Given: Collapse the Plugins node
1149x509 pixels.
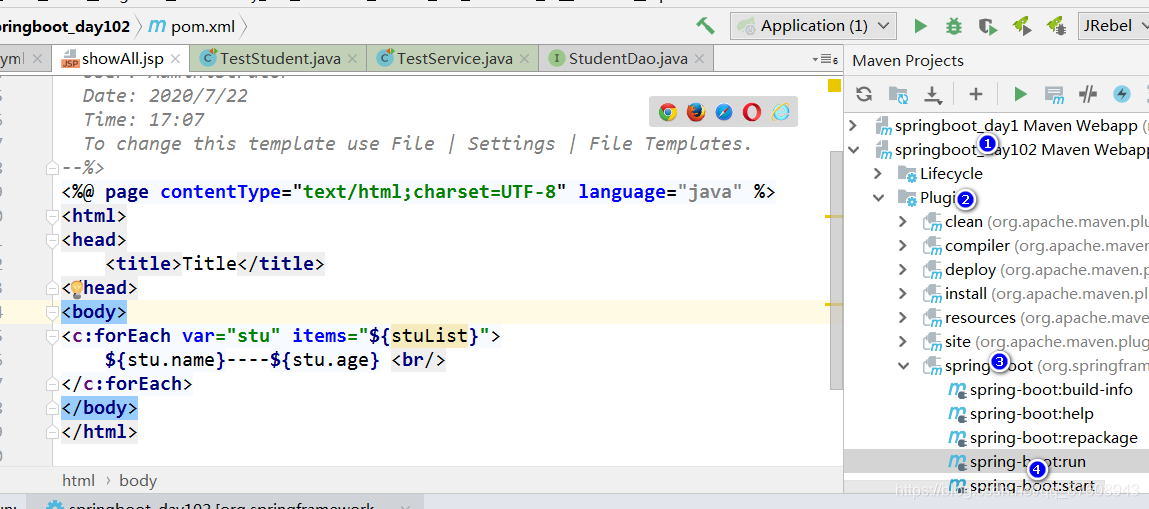Looking at the screenshot, I should point(878,198).
